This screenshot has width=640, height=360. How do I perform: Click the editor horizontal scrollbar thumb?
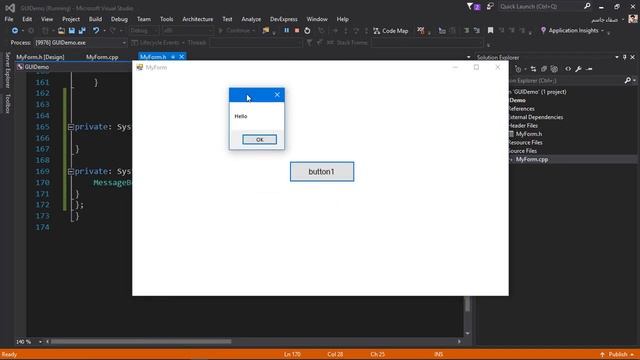click(141, 342)
